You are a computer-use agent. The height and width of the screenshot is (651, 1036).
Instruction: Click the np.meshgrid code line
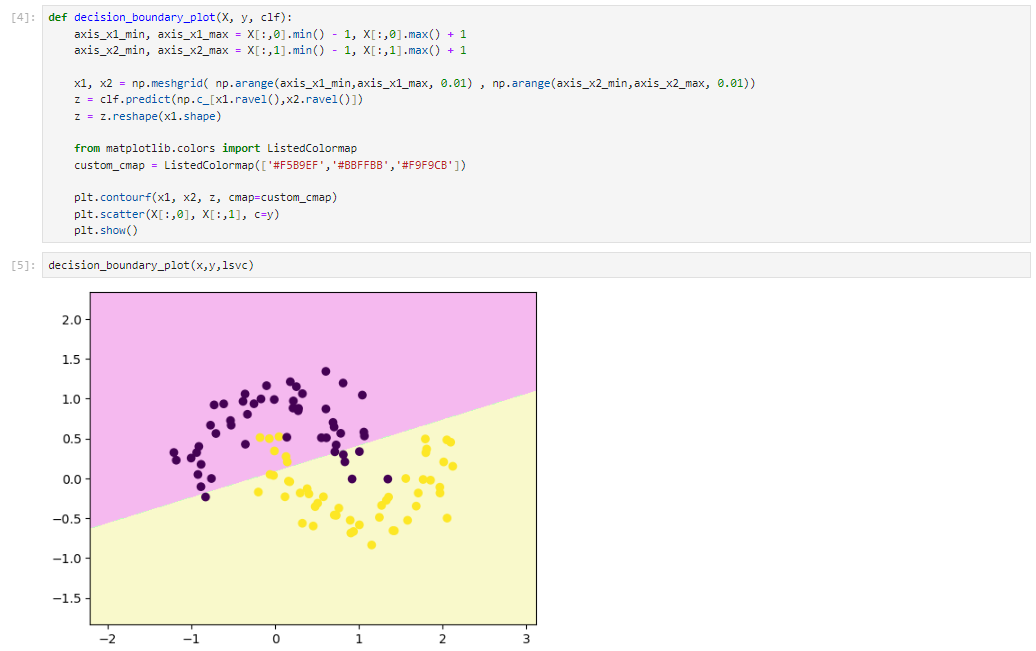click(414, 83)
